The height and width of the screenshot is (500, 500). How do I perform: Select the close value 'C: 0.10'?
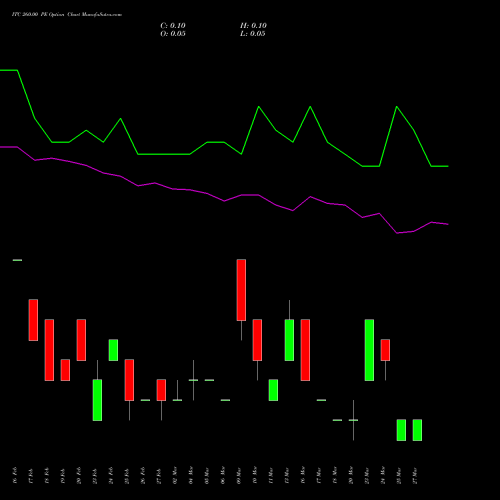coord(173,26)
